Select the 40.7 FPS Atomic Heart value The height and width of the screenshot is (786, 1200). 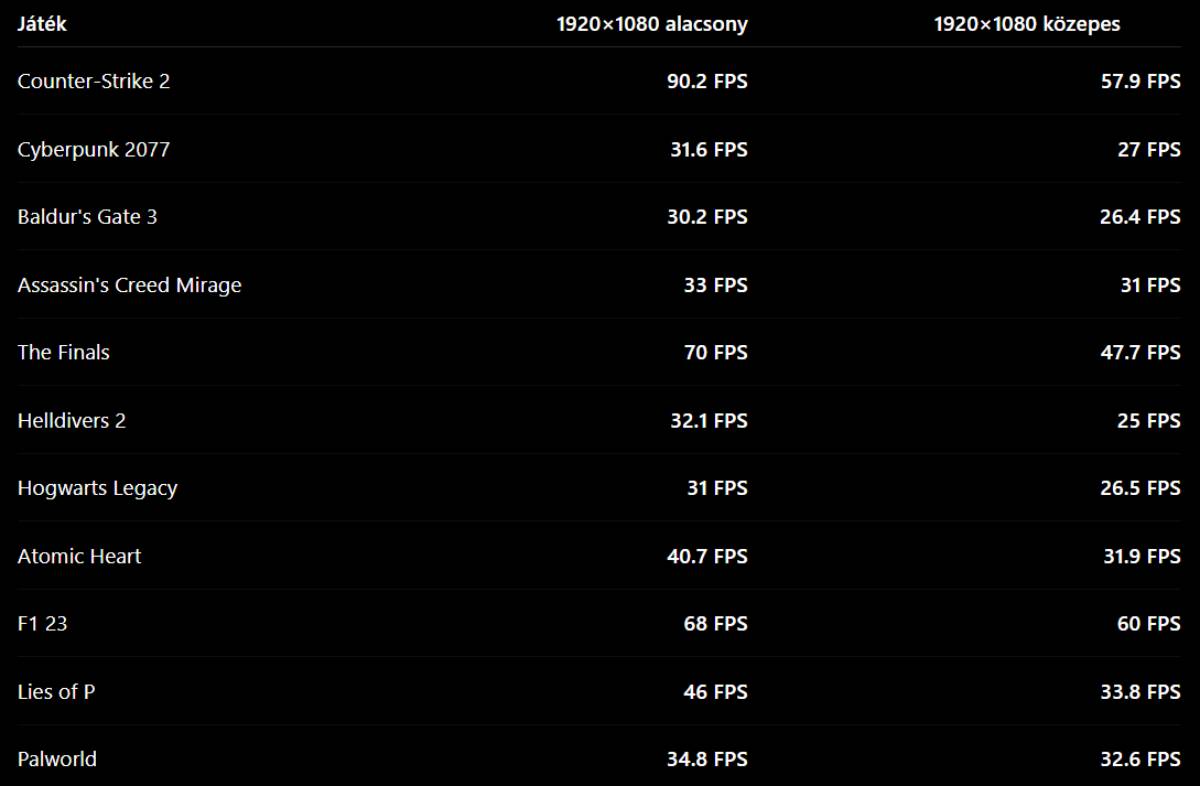point(707,556)
